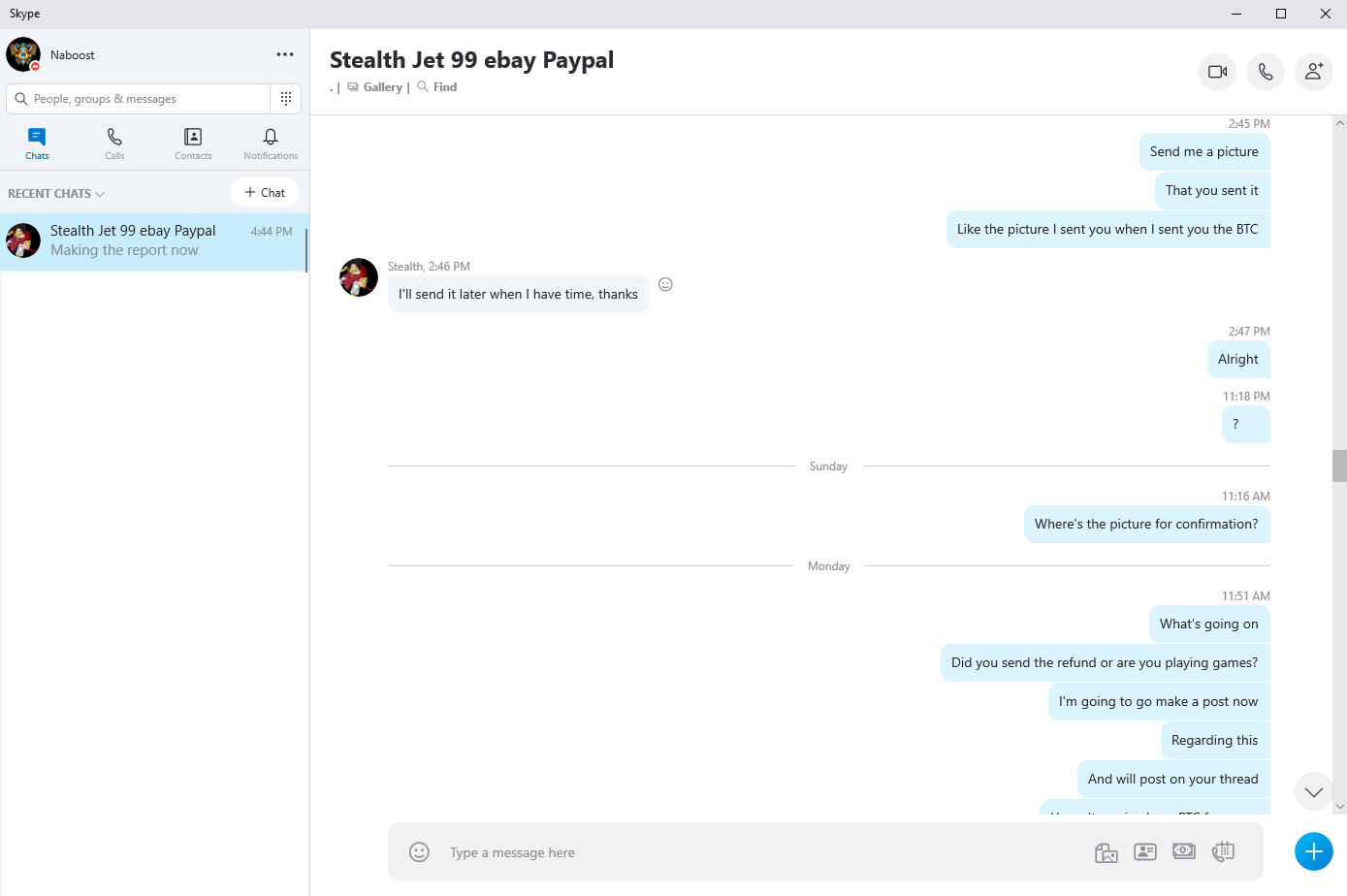This screenshot has height=896, width=1347.
Task: Open the Notifications tab
Action: (x=271, y=144)
